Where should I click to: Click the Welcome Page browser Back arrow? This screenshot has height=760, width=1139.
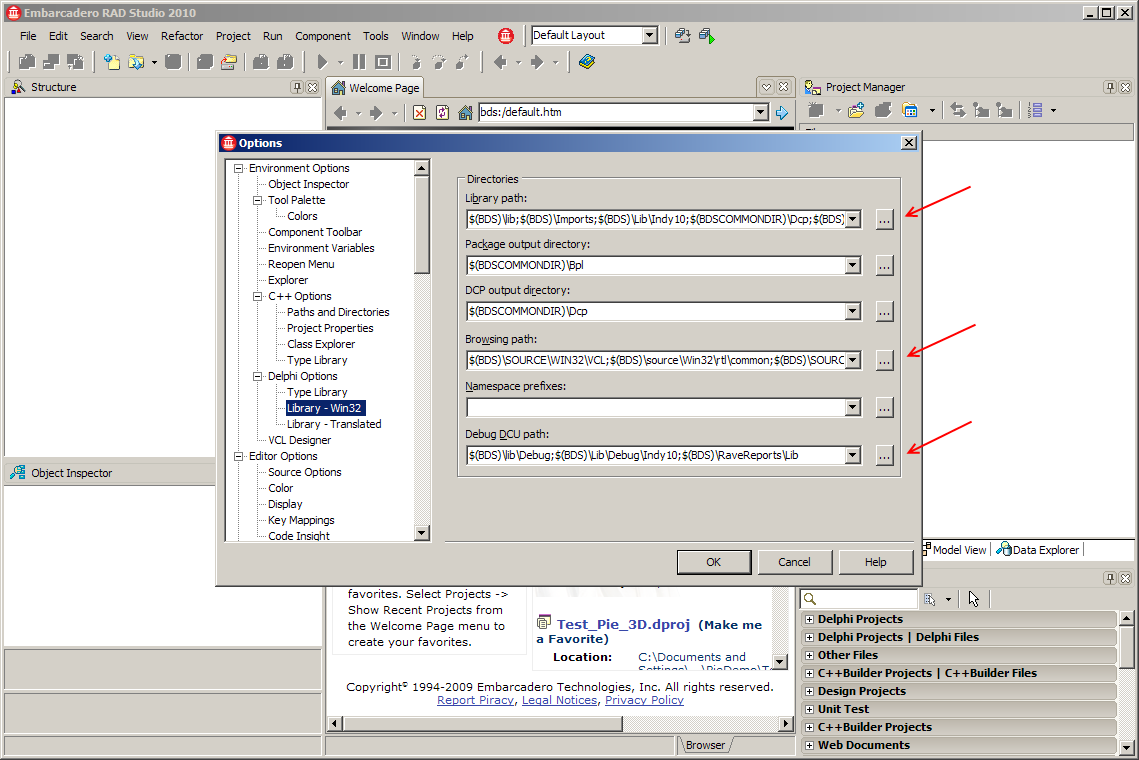[x=340, y=113]
